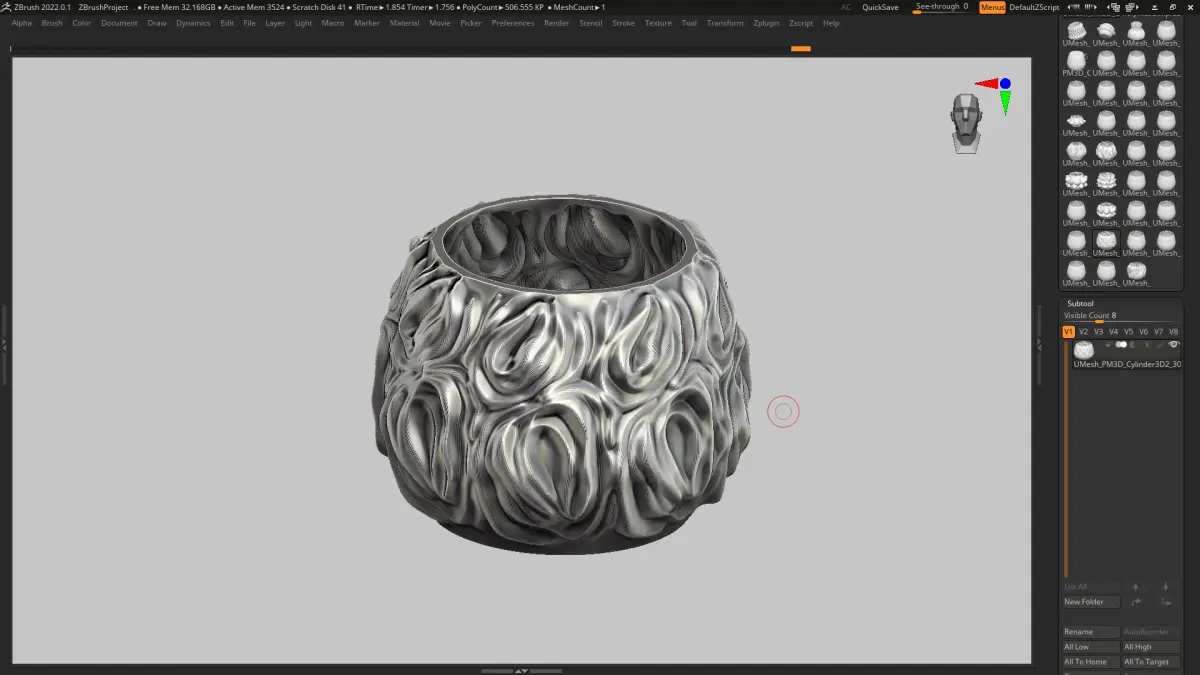Activate visibility set V6
Viewport: 1200px width, 675px height.
pos(1144,331)
